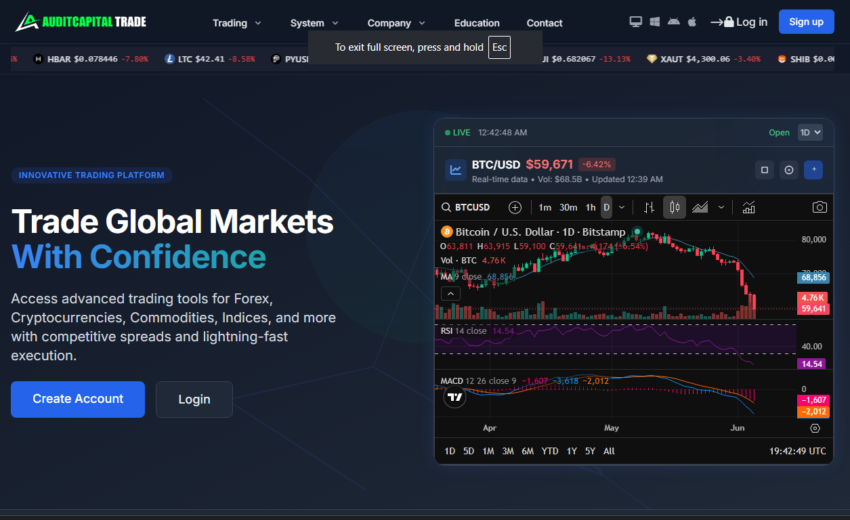Screen dimensions: 850x520
Task: Click the circular target icon in widget header
Action: (x=789, y=170)
